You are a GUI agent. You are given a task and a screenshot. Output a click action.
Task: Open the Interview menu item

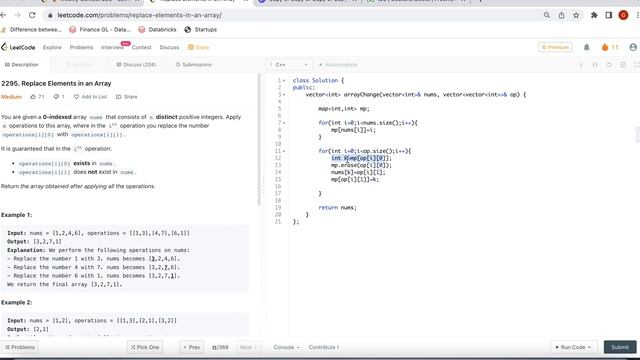click(x=112, y=47)
